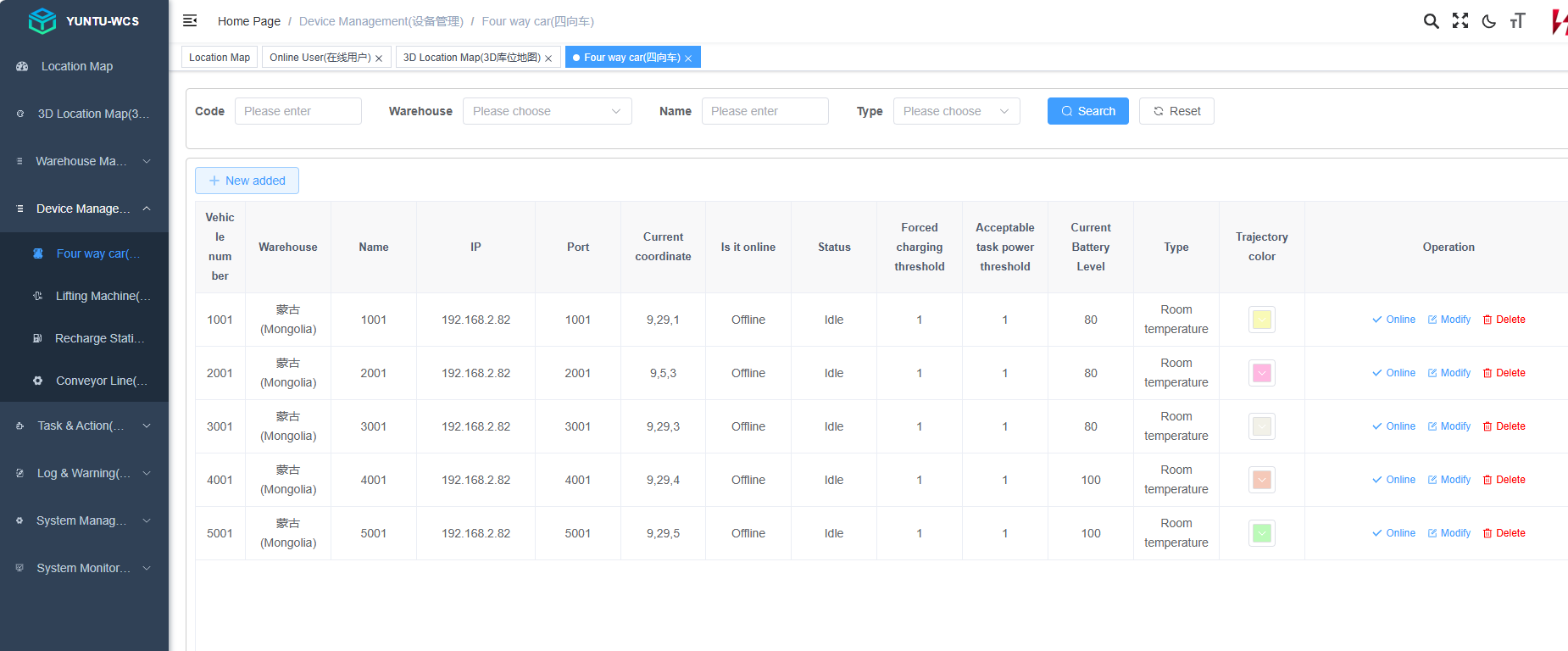1568x651 pixels.
Task: Close the Online User tab
Action: point(379,58)
